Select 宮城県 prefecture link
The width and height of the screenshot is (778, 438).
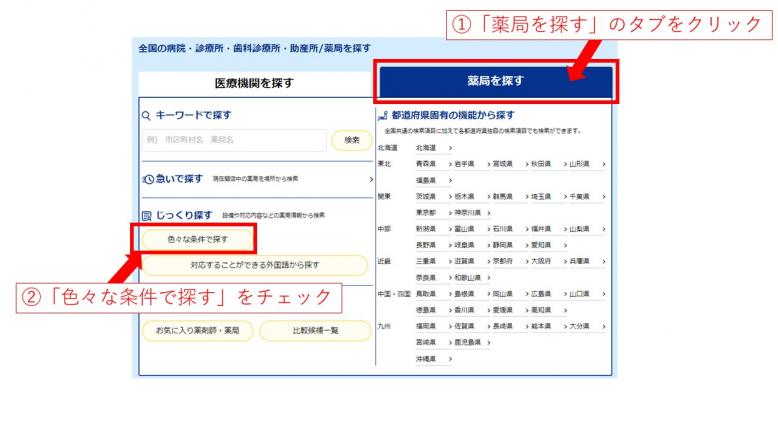pyautogui.click(x=511, y=164)
